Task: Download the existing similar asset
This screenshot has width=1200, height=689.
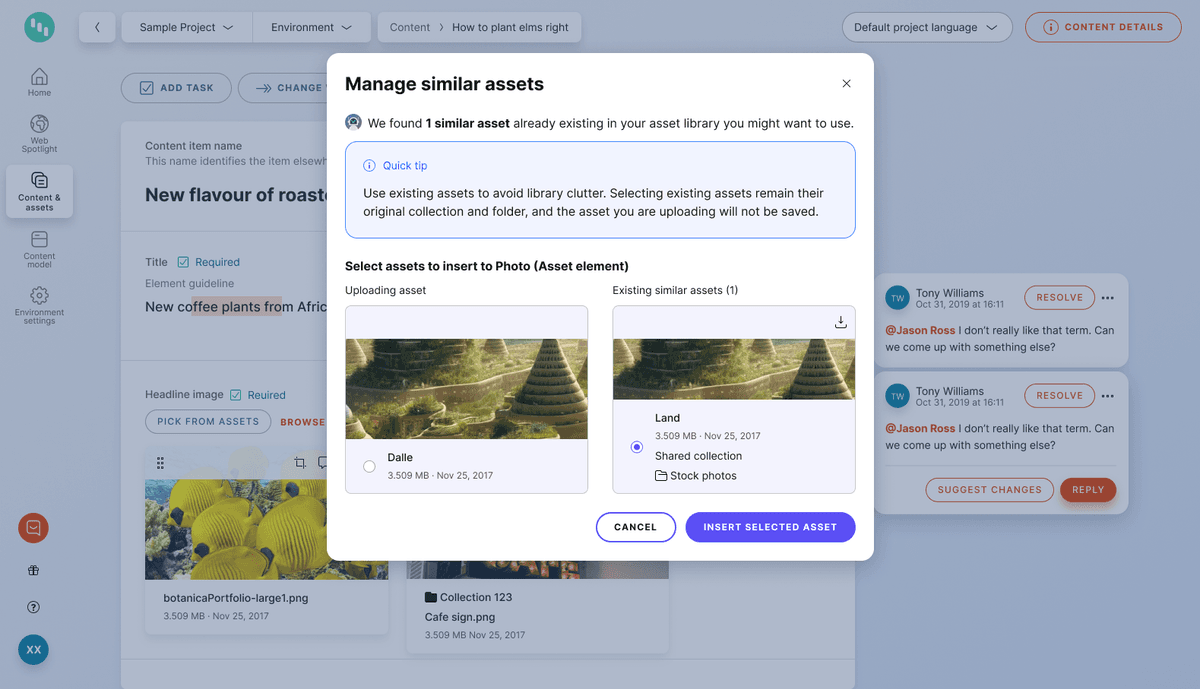Action: (840, 322)
